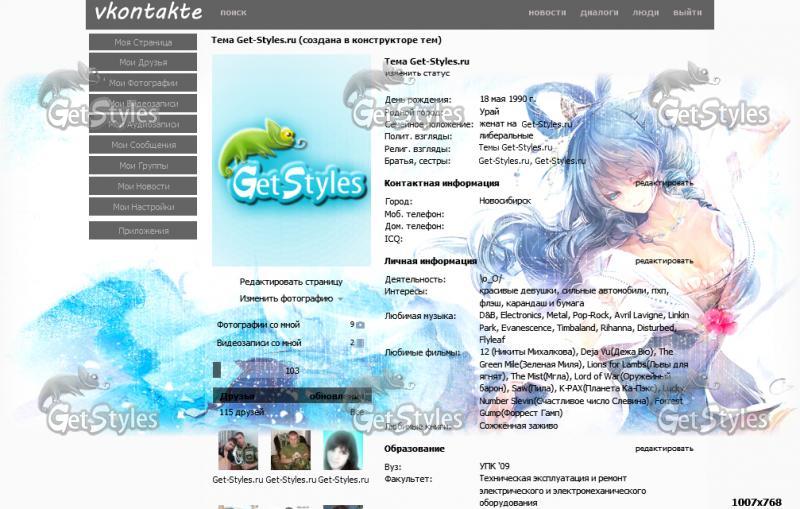Click редактировать for Личная информация
The height and width of the screenshot is (509, 800).
[664, 261]
